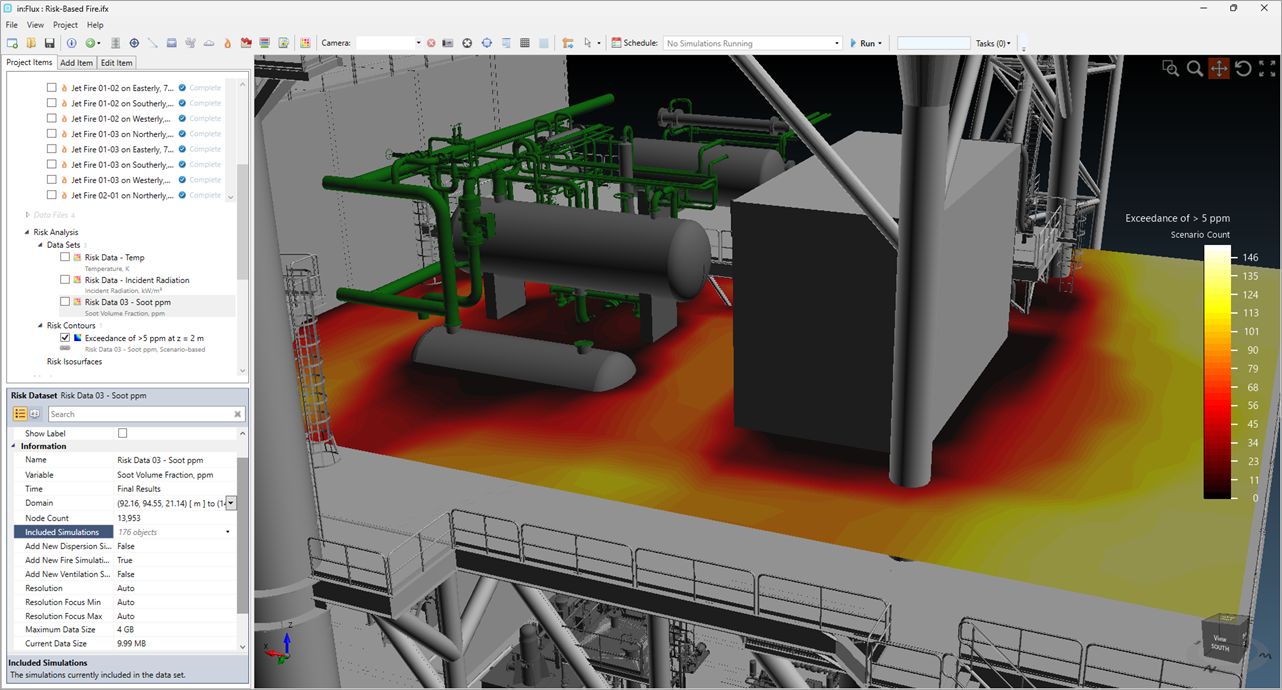Collapse the Risk Analysis tree node

27,232
